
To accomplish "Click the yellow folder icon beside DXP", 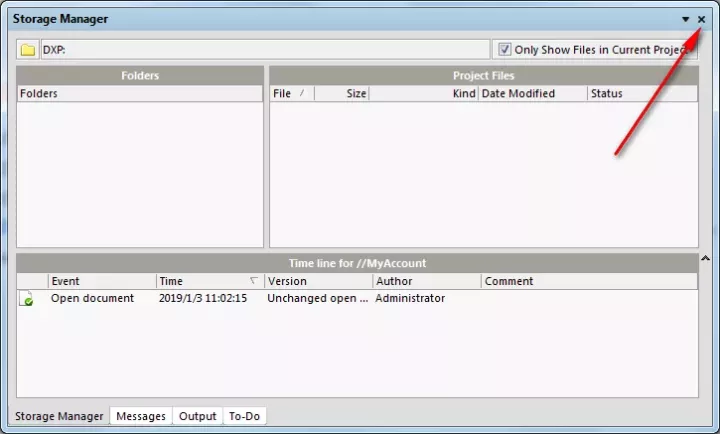I will click(28, 50).
